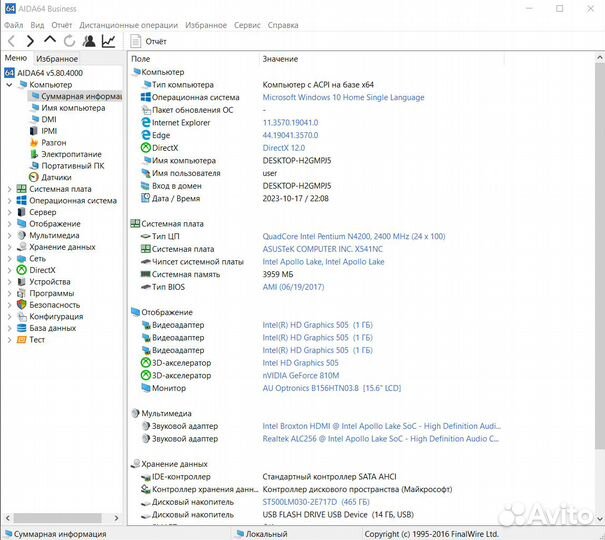Click the Internet Explorer field icon
This screenshot has height=540, width=605.
pos(146,122)
